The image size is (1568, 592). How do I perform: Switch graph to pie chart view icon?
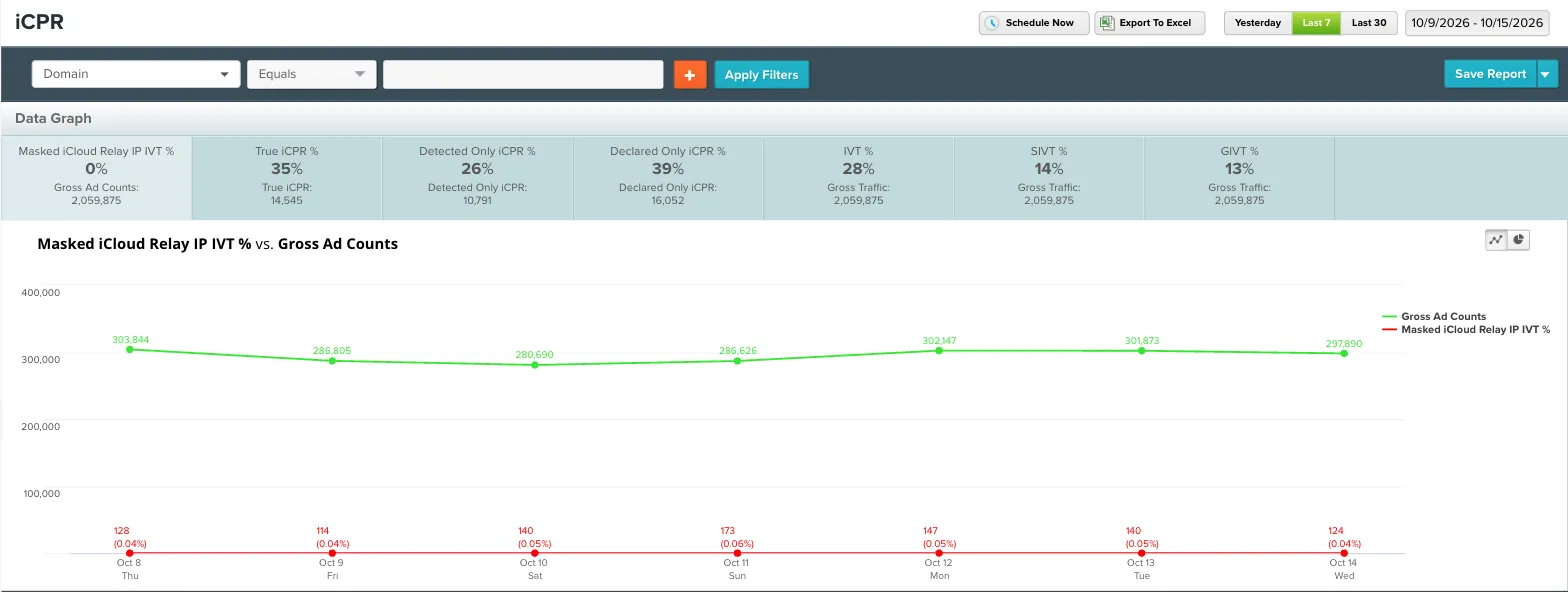(1518, 240)
